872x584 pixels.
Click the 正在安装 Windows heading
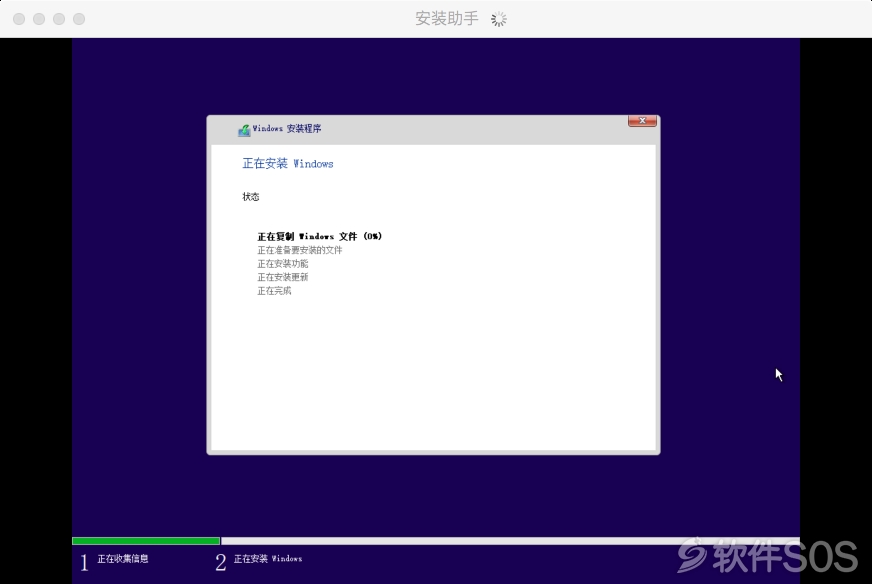click(x=288, y=164)
